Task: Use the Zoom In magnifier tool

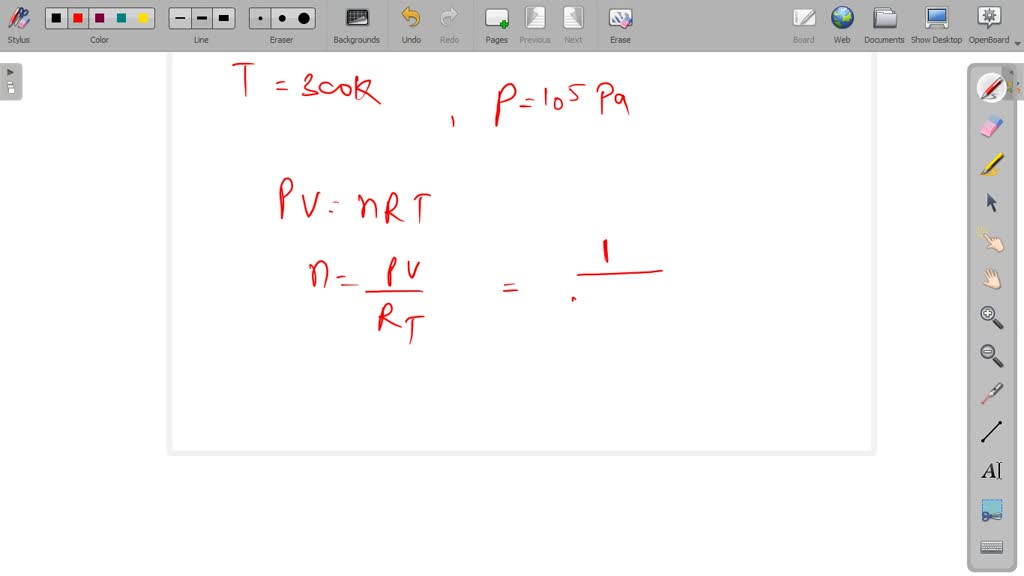Action: pos(990,317)
